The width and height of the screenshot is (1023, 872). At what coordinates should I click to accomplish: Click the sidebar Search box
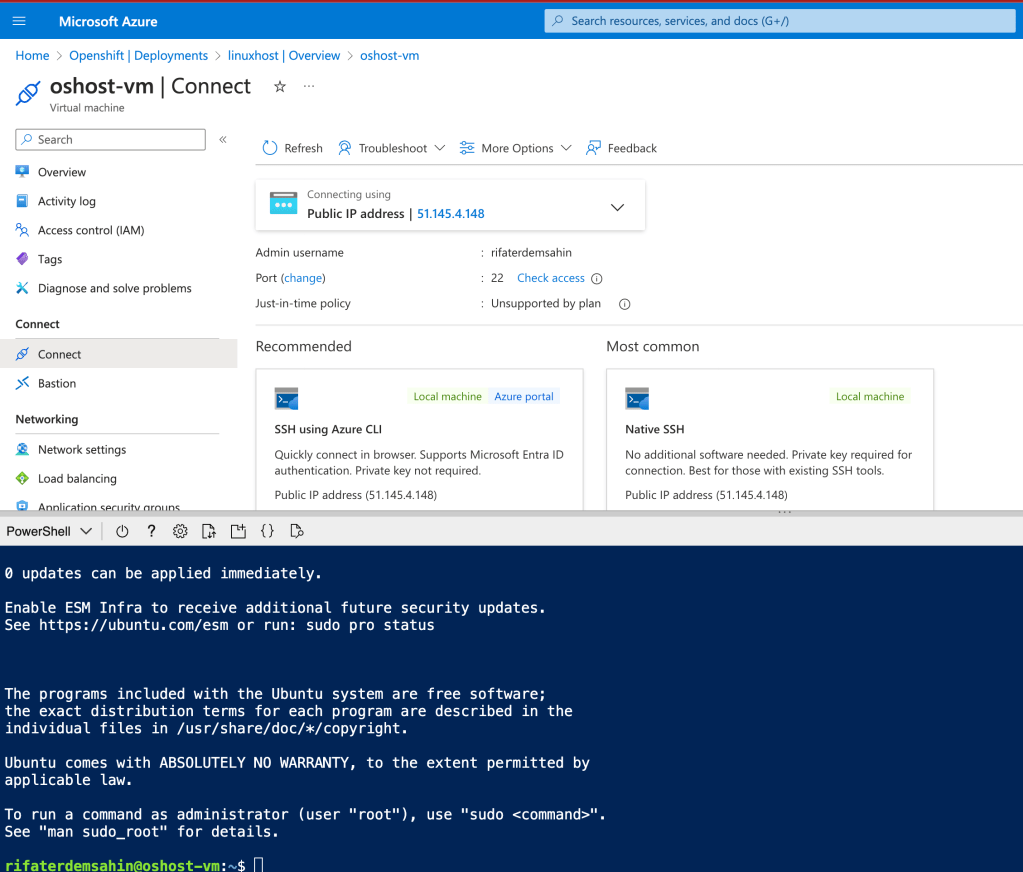coord(110,140)
